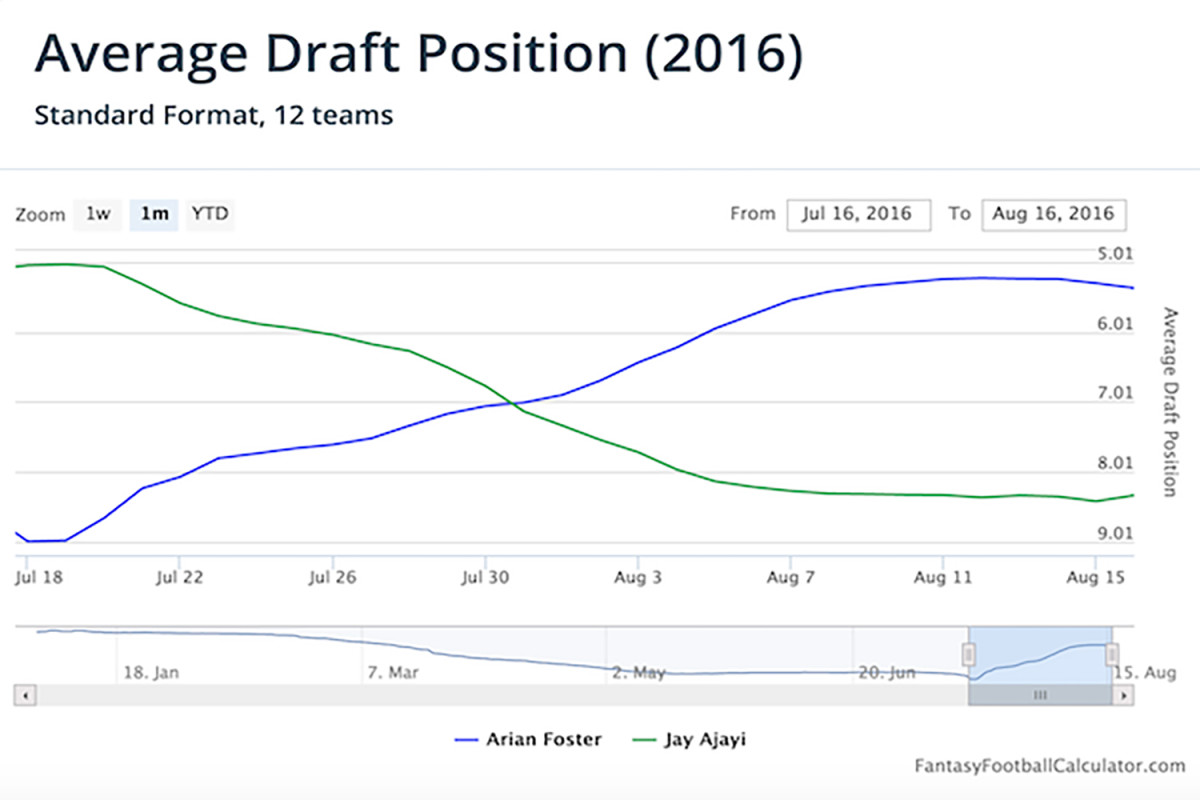Toggle visibility of the Arian Foster series

click(546, 739)
